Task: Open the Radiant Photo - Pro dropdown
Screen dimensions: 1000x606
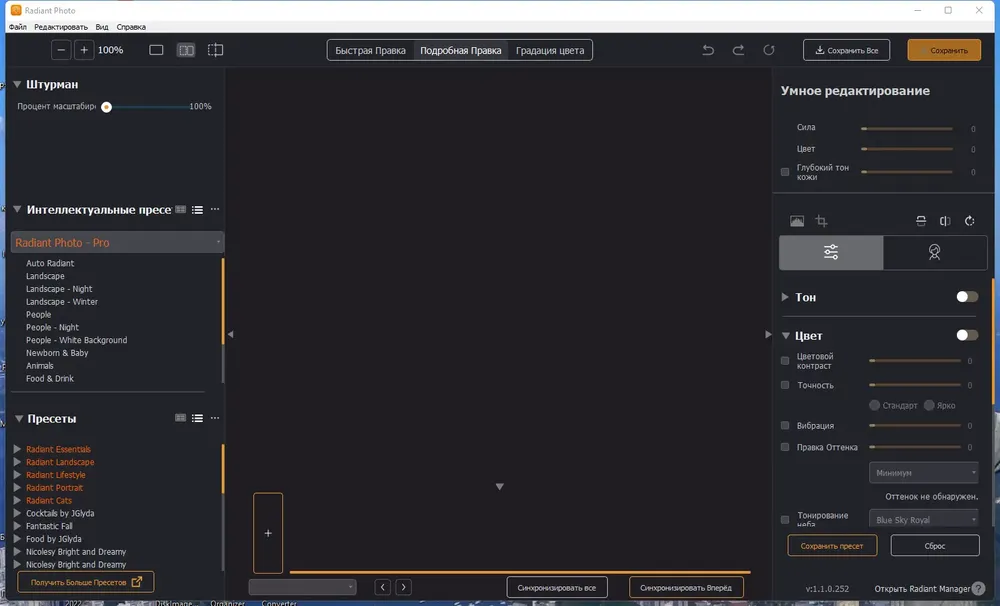Action: pos(117,242)
